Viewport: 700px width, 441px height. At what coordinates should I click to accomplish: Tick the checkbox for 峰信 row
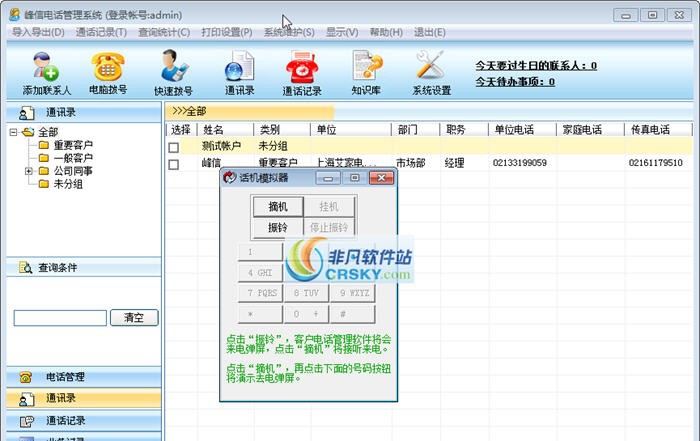174,164
